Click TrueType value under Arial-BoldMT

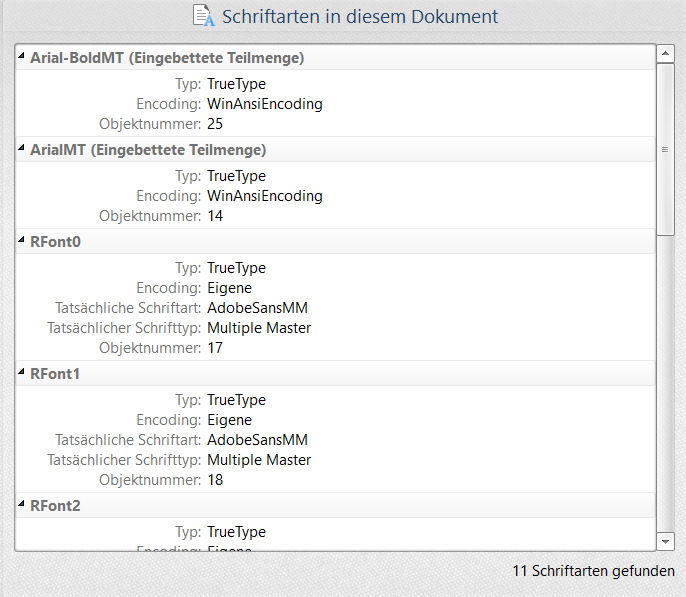[x=236, y=84]
